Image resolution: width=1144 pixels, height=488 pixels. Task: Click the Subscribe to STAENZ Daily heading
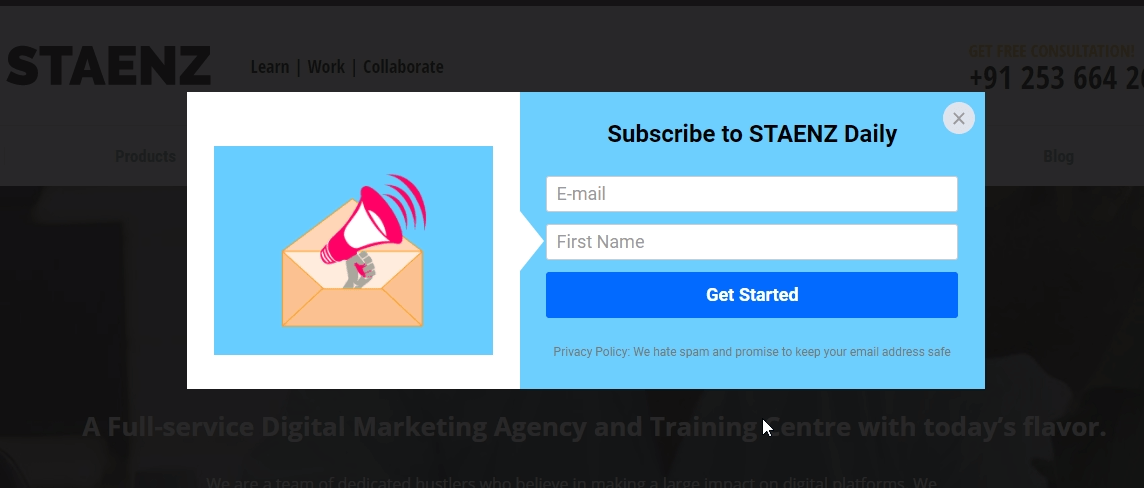click(x=751, y=133)
